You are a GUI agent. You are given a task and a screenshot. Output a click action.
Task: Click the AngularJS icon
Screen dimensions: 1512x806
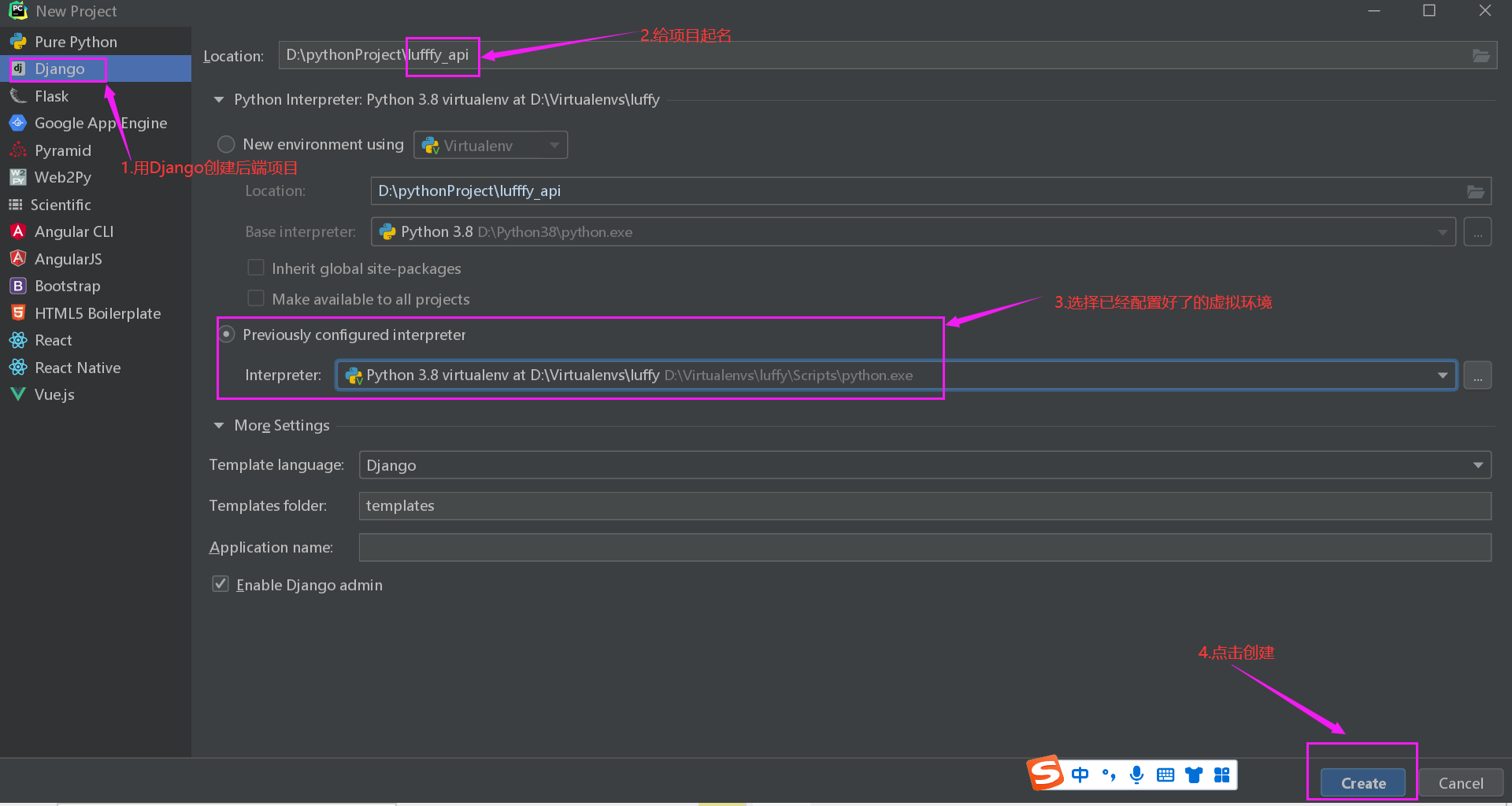[x=18, y=259]
